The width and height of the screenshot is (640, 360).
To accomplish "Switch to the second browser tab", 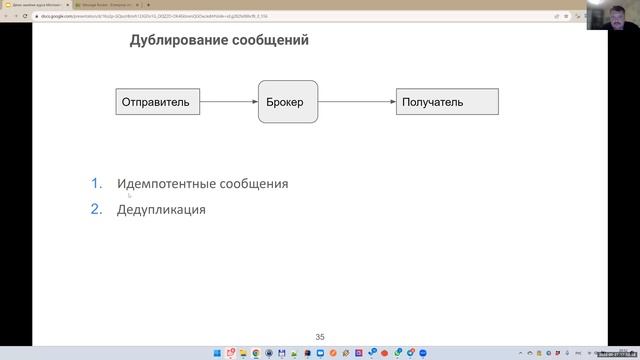I will pyautogui.click(x=108, y=5).
